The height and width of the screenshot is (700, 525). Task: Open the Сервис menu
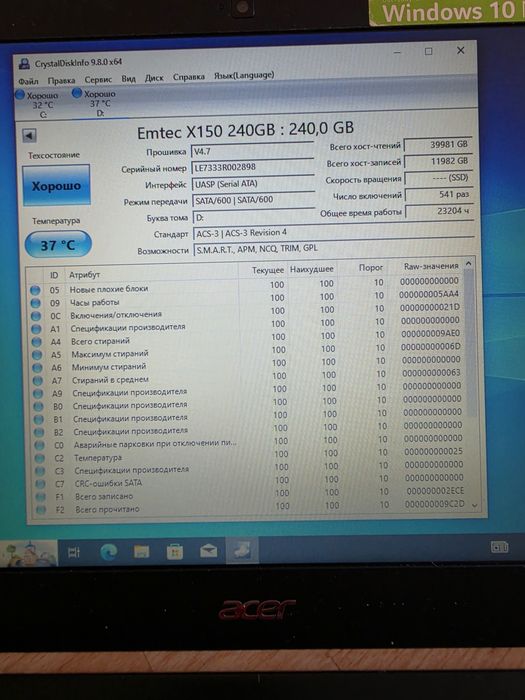coord(98,79)
